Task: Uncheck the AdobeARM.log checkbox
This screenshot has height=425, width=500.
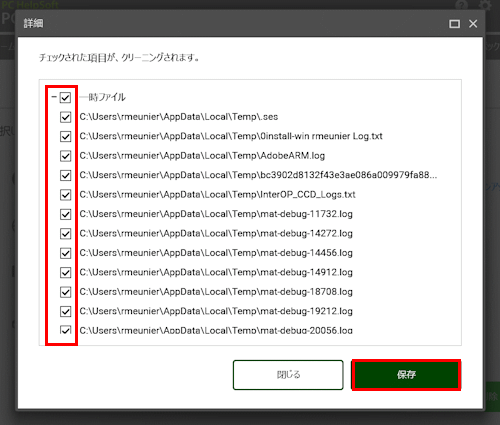Action: click(x=65, y=156)
